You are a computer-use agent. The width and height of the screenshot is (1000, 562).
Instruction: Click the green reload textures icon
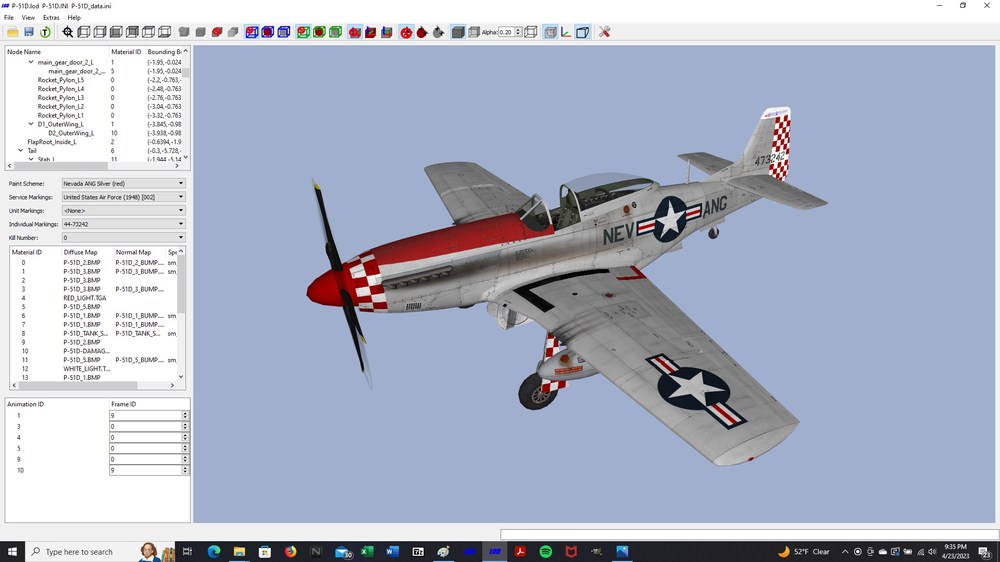45,32
